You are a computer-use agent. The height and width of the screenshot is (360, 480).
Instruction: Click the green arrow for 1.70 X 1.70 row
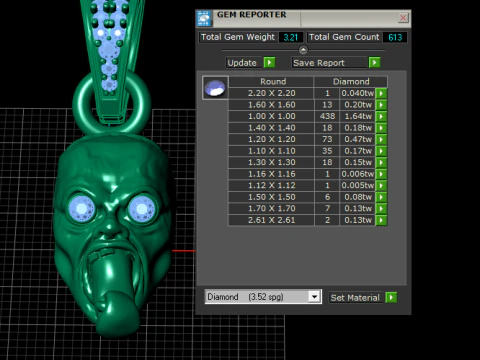[x=381, y=208]
